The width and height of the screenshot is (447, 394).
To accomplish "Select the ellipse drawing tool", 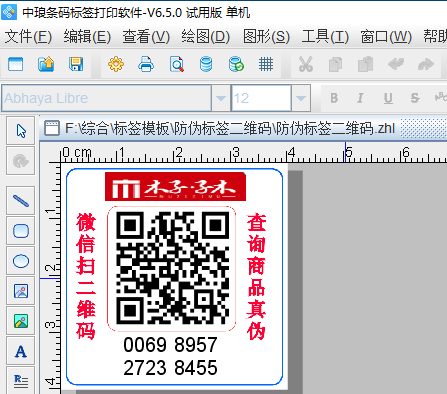I will 21,261.
